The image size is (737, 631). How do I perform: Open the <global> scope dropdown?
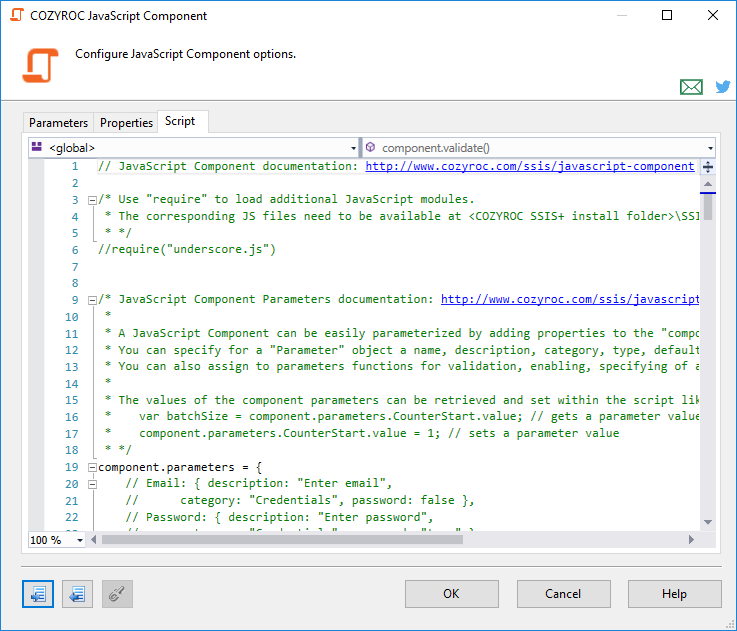(x=353, y=148)
